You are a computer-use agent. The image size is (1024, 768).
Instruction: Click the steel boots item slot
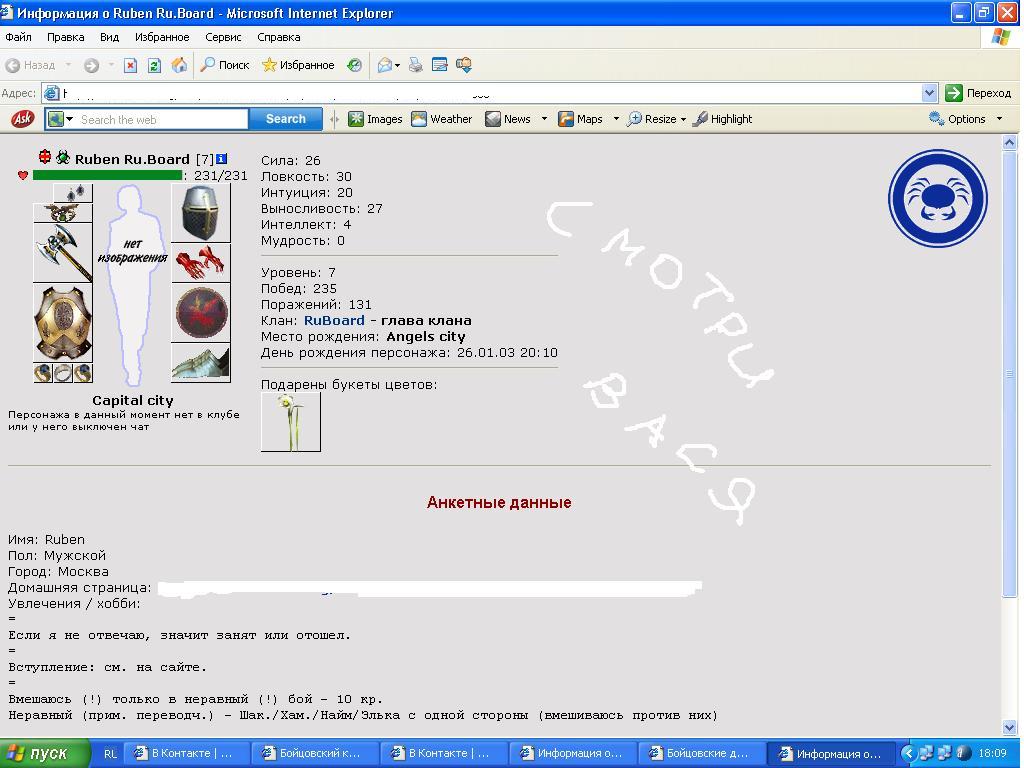200,362
